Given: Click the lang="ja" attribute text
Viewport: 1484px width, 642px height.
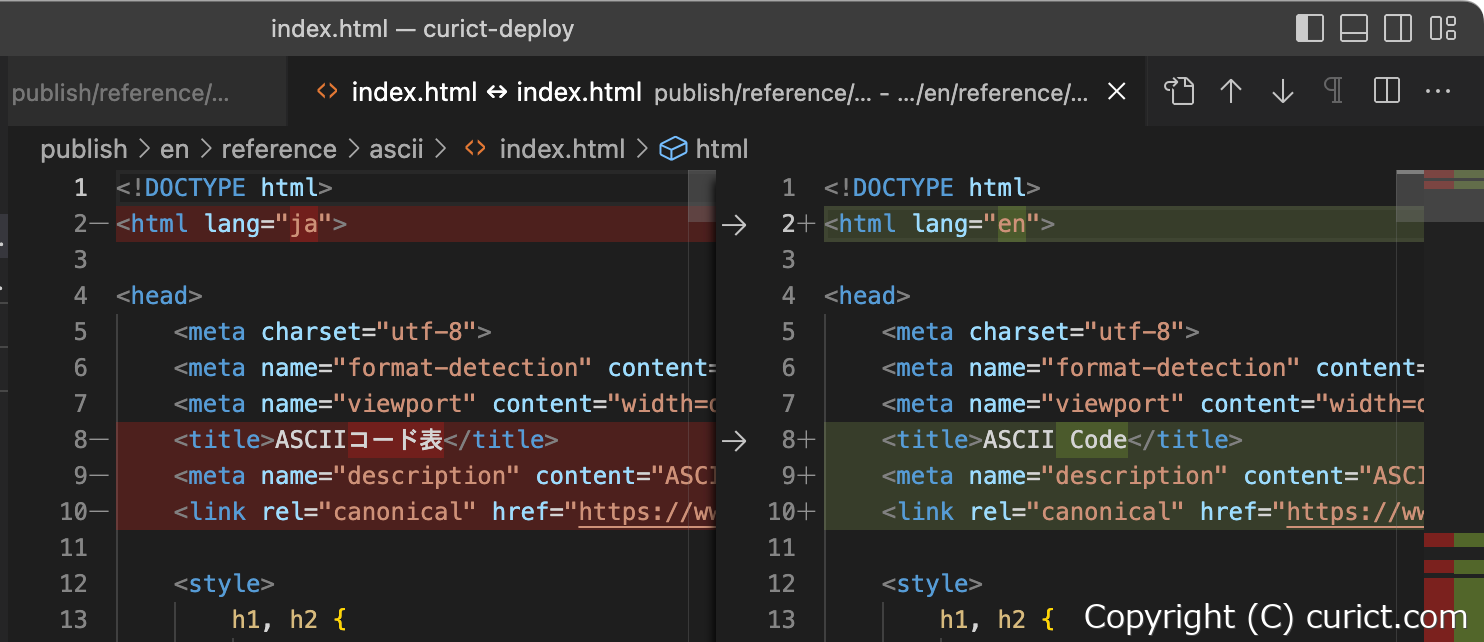Looking at the screenshot, I should (269, 224).
